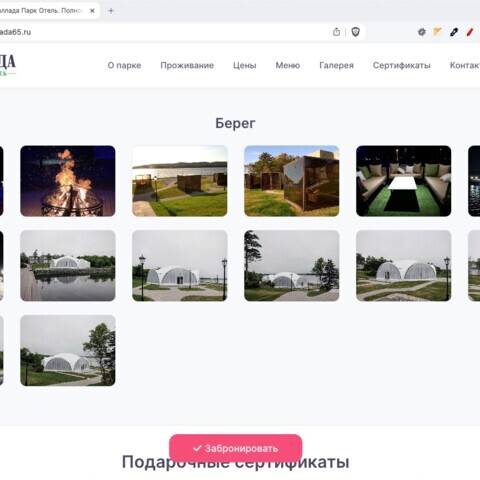Screen dimensions: 480x480
Task: Close the Эллада Парк Отель browser tab
Action: (92, 11)
